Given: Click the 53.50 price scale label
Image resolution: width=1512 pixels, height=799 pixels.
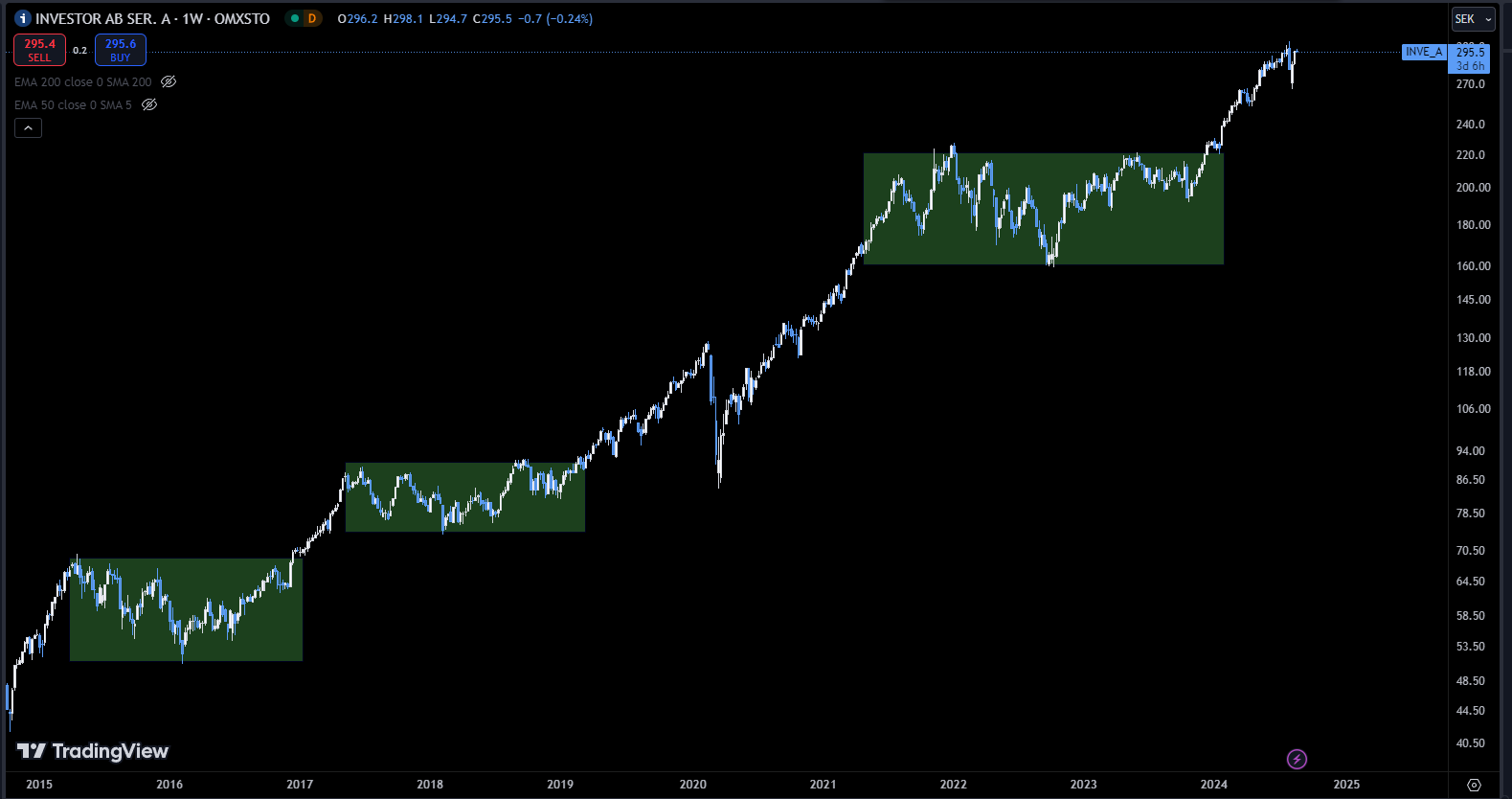Looking at the screenshot, I should pyautogui.click(x=1471, y=647).
